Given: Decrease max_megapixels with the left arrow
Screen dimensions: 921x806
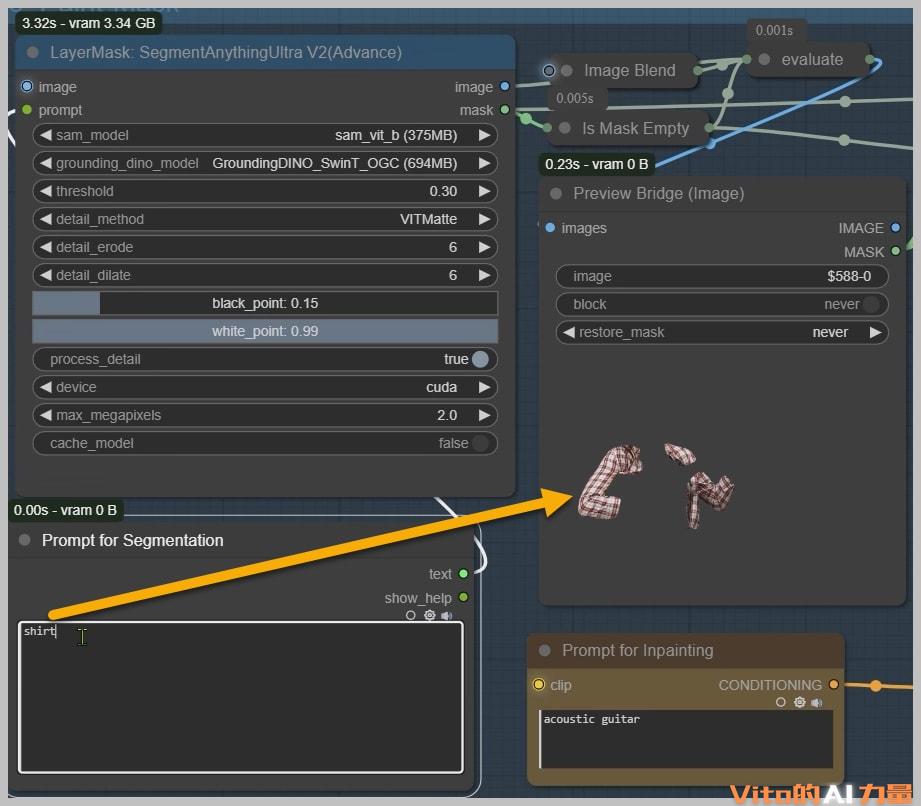Looking at the screenshot, I should point(45,415).
